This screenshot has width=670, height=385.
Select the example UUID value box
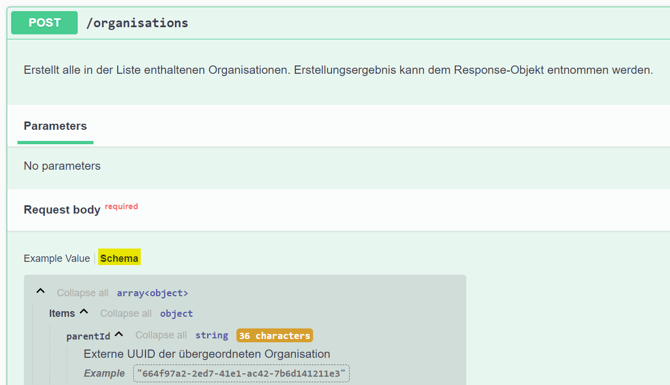pos(241,373)
